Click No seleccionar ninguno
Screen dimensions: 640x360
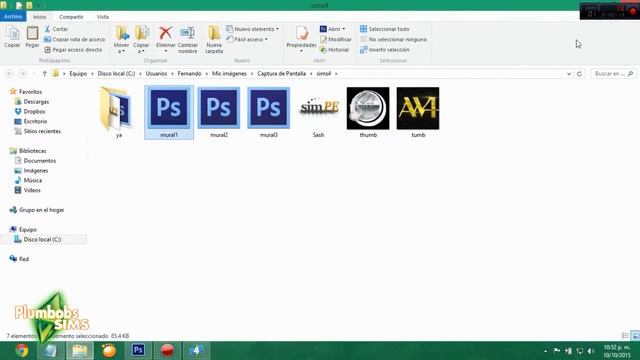[393, 40]
